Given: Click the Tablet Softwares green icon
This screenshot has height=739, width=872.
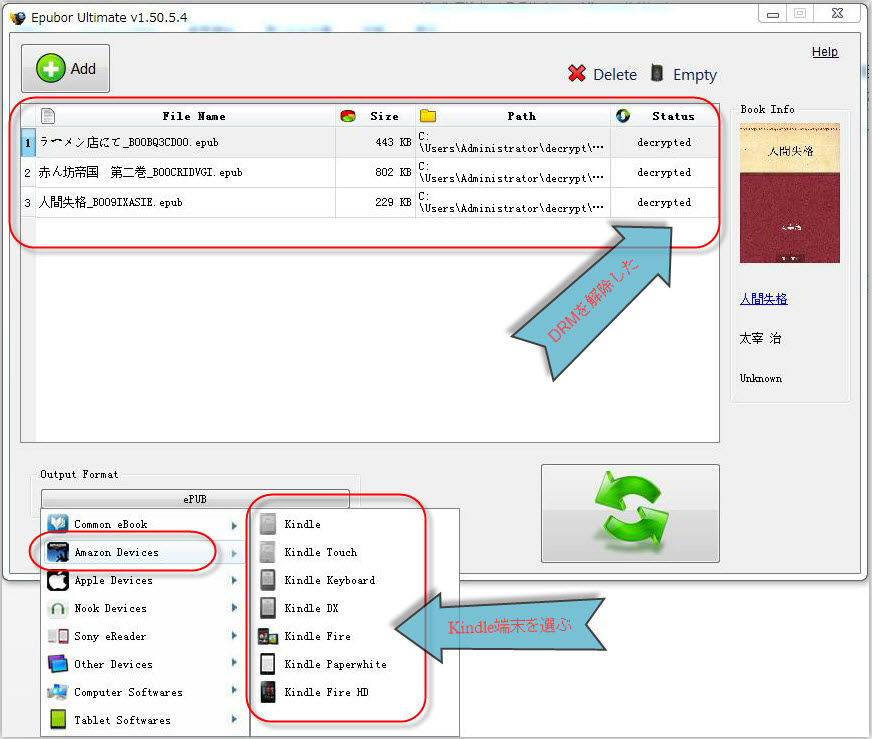Looking at the screenshot, I should pos(58,720).
